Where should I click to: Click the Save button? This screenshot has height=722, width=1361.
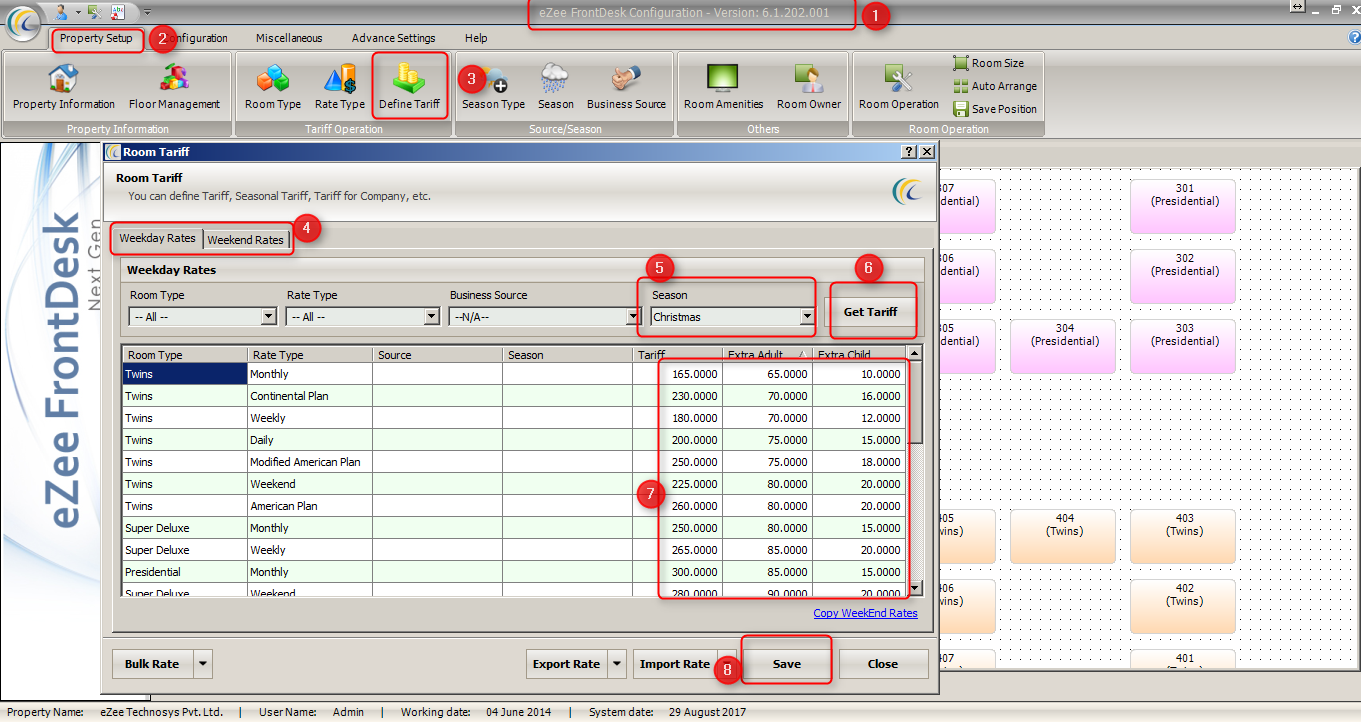point(786,664)
